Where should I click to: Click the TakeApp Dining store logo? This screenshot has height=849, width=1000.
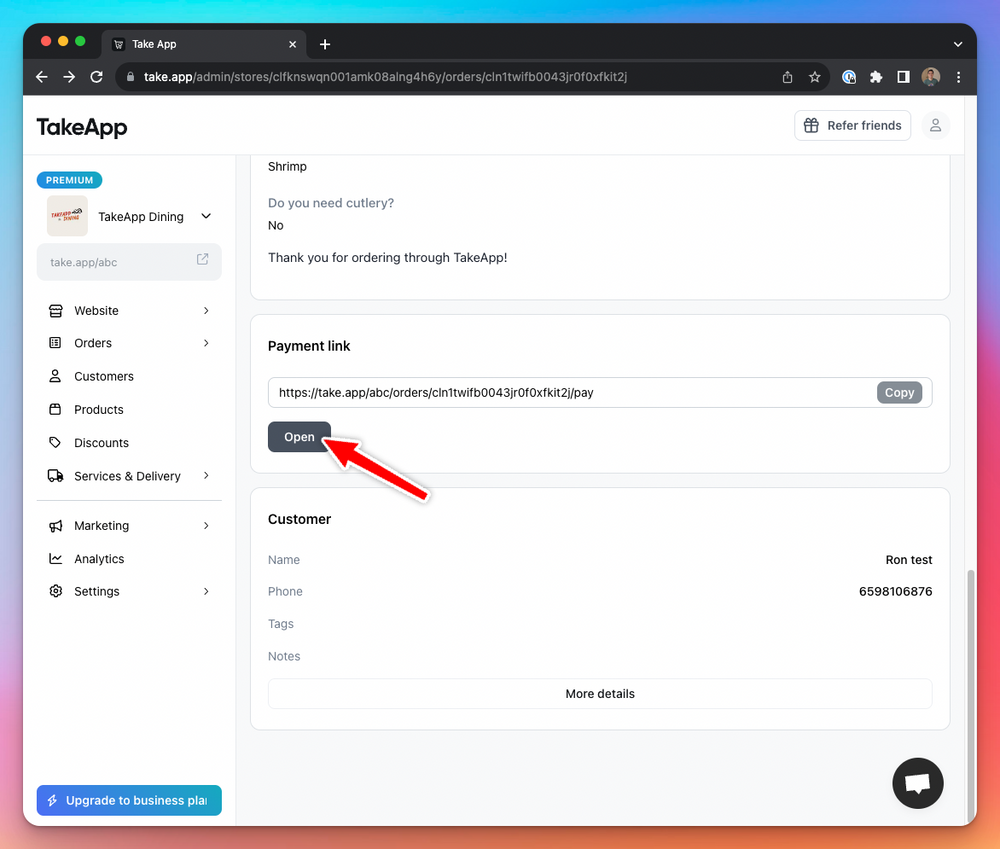(x=67, y=216)
